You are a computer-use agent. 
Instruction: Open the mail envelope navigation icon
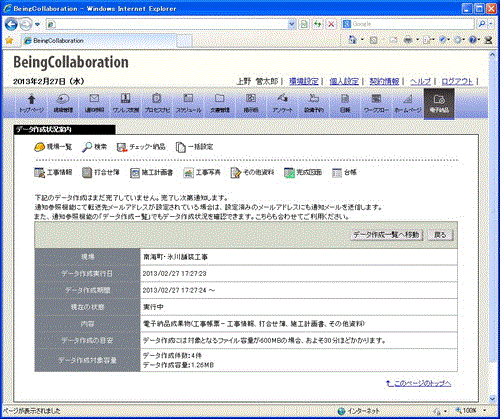(94, 103)
